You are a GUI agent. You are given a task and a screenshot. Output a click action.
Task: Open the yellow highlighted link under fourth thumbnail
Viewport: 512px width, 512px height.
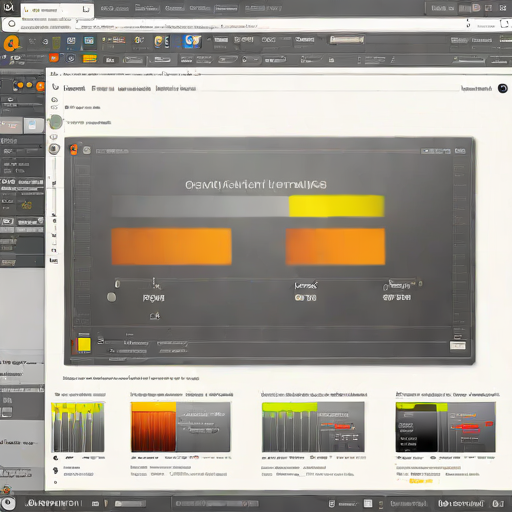pyautogui.click(x=421, y=481)
